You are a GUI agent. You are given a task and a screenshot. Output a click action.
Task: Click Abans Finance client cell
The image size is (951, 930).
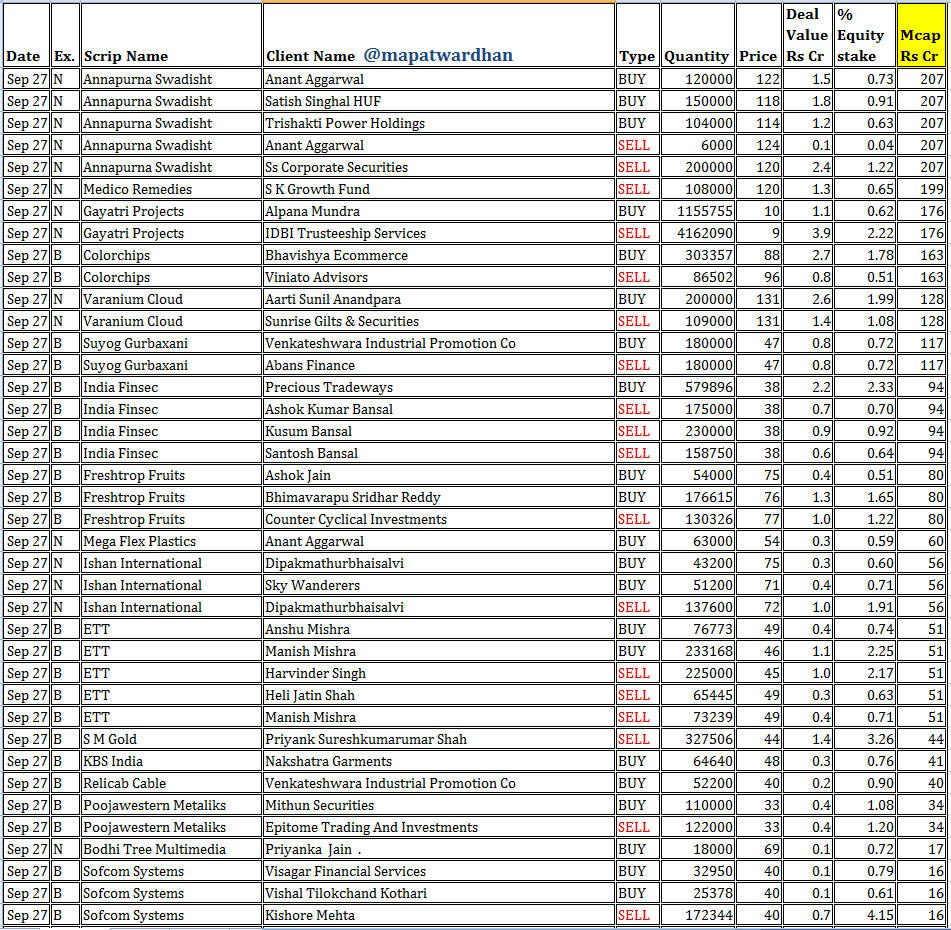tap(439, 365)
